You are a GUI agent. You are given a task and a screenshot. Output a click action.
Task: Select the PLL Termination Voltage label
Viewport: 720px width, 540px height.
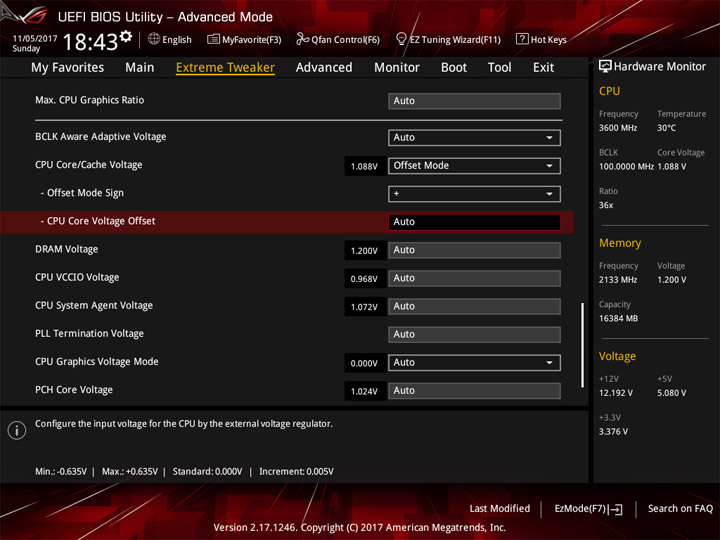point(90,333)
